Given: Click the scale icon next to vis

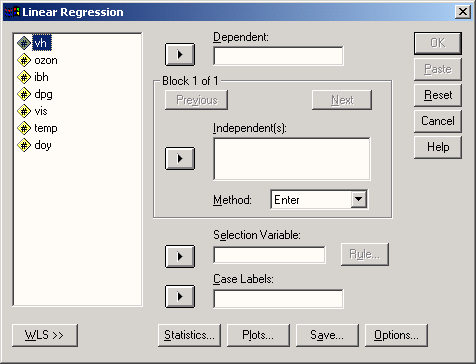Looking at the screenshot, I should coord(24,111).
